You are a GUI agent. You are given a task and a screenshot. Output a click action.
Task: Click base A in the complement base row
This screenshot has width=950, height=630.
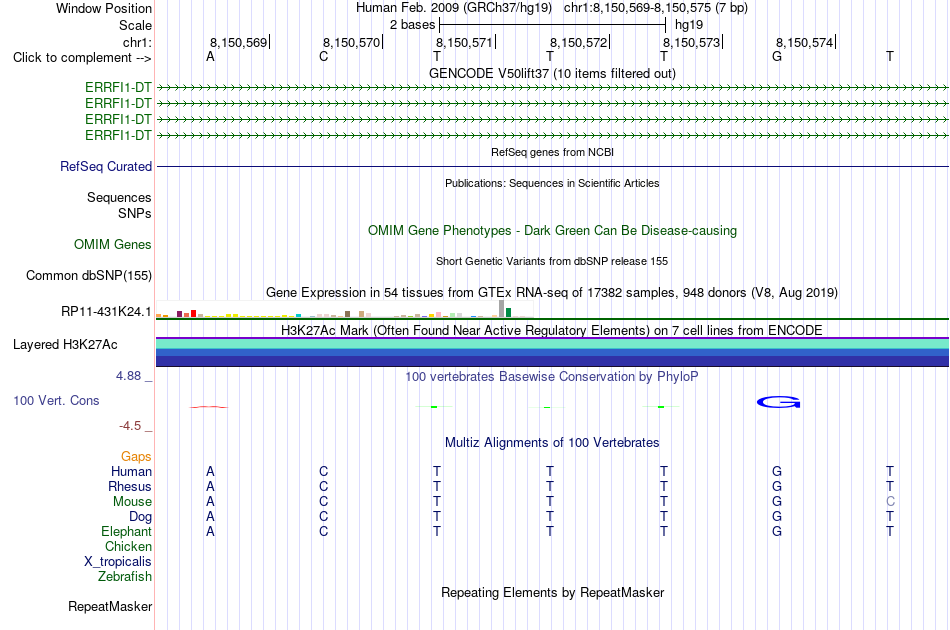tap(210, 56)
